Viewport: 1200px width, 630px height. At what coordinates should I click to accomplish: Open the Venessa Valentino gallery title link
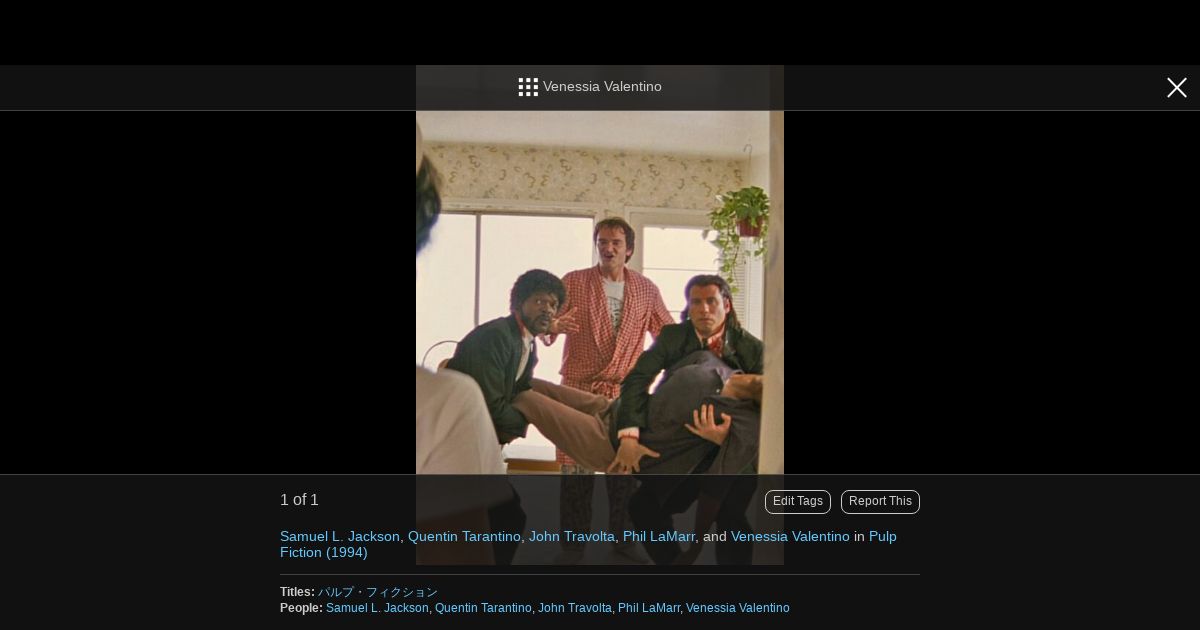[x=602, y=87]
